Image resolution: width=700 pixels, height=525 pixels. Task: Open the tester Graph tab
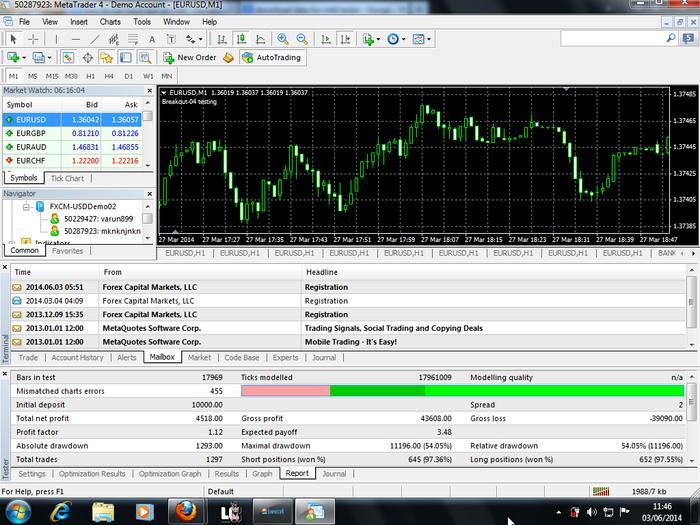(x=262, y=474)
